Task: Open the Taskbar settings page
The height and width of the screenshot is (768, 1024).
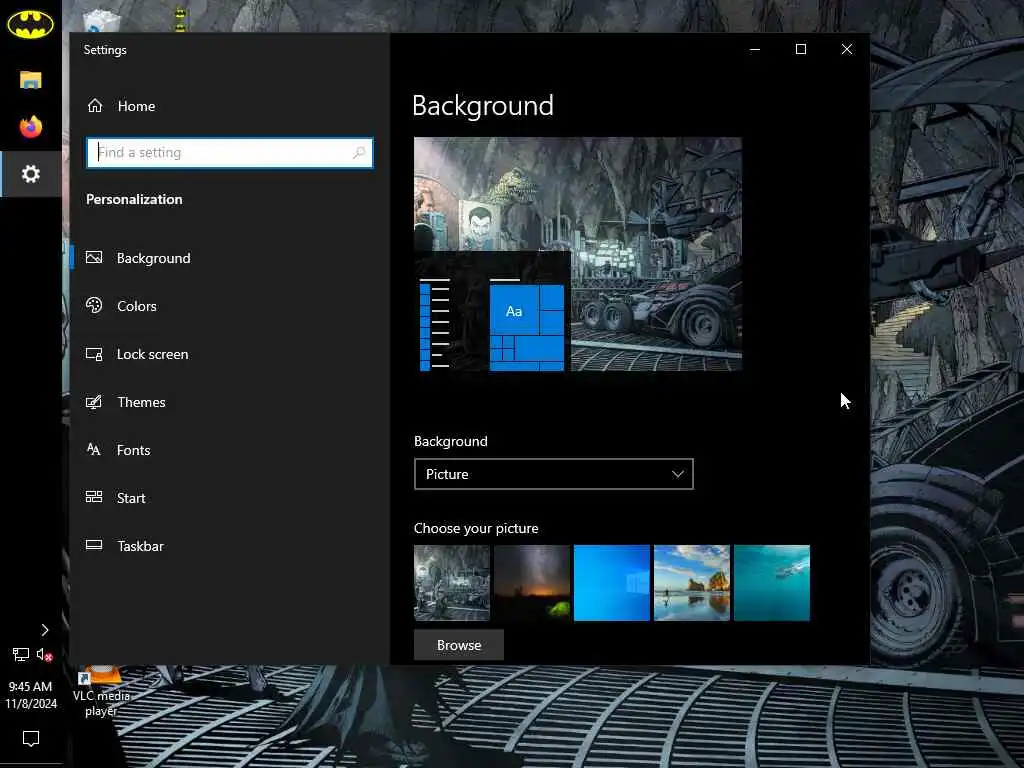Action: tap(140, 546)
